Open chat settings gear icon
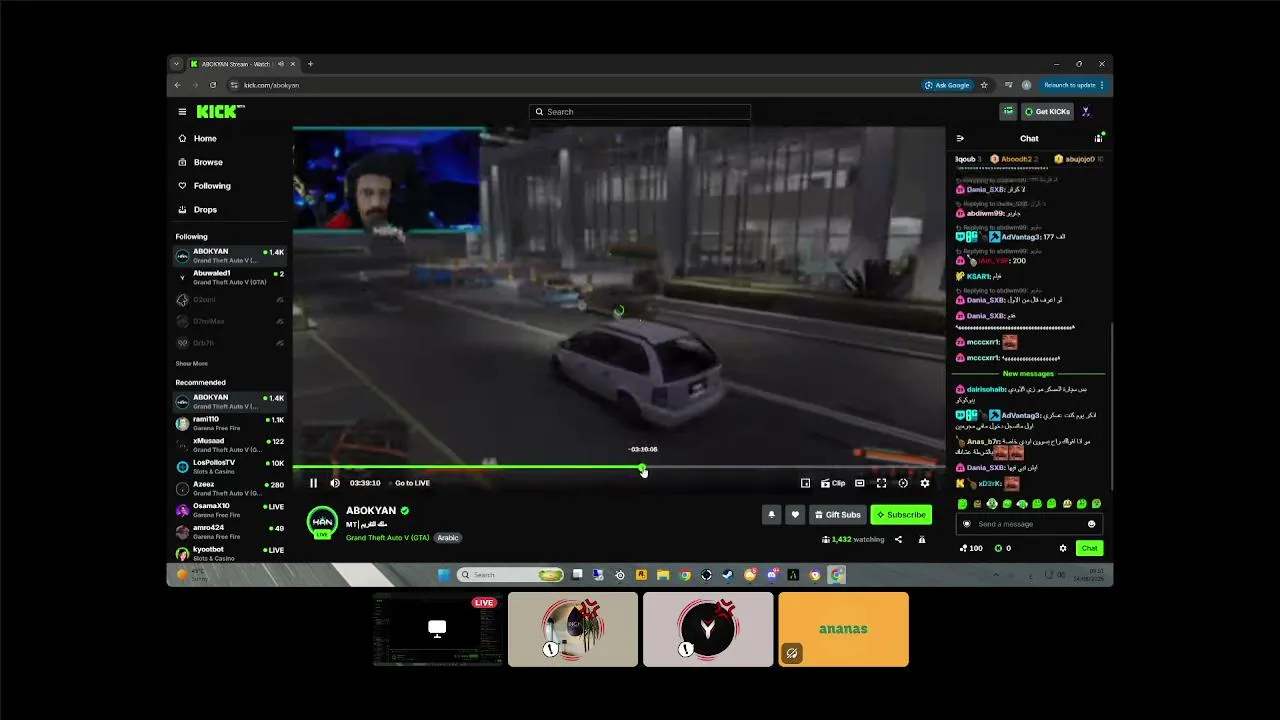This screenshot has width=1280, height=720. pyautogui.click(x=1063, y=548)
